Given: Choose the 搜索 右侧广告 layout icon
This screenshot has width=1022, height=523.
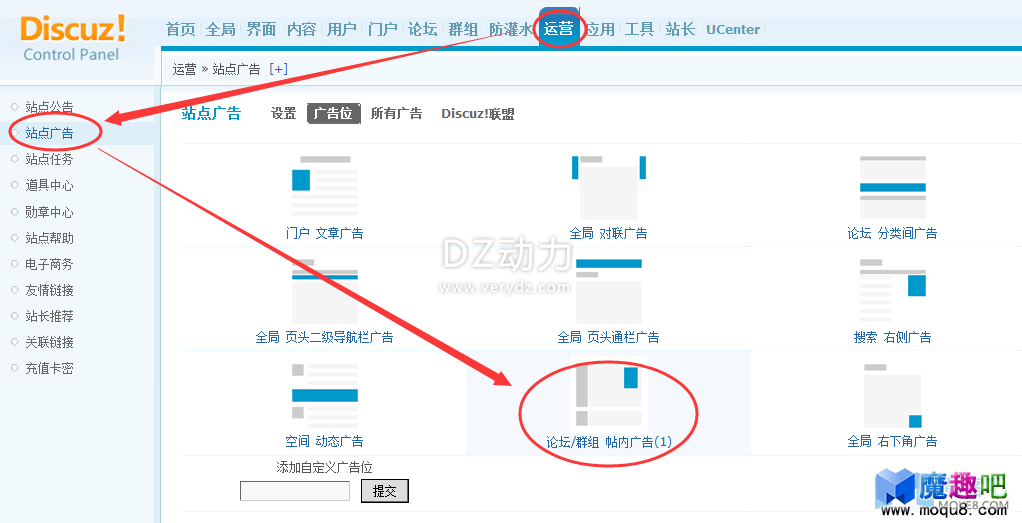Looking at the screenshot, I should click(x=892, y=291).
